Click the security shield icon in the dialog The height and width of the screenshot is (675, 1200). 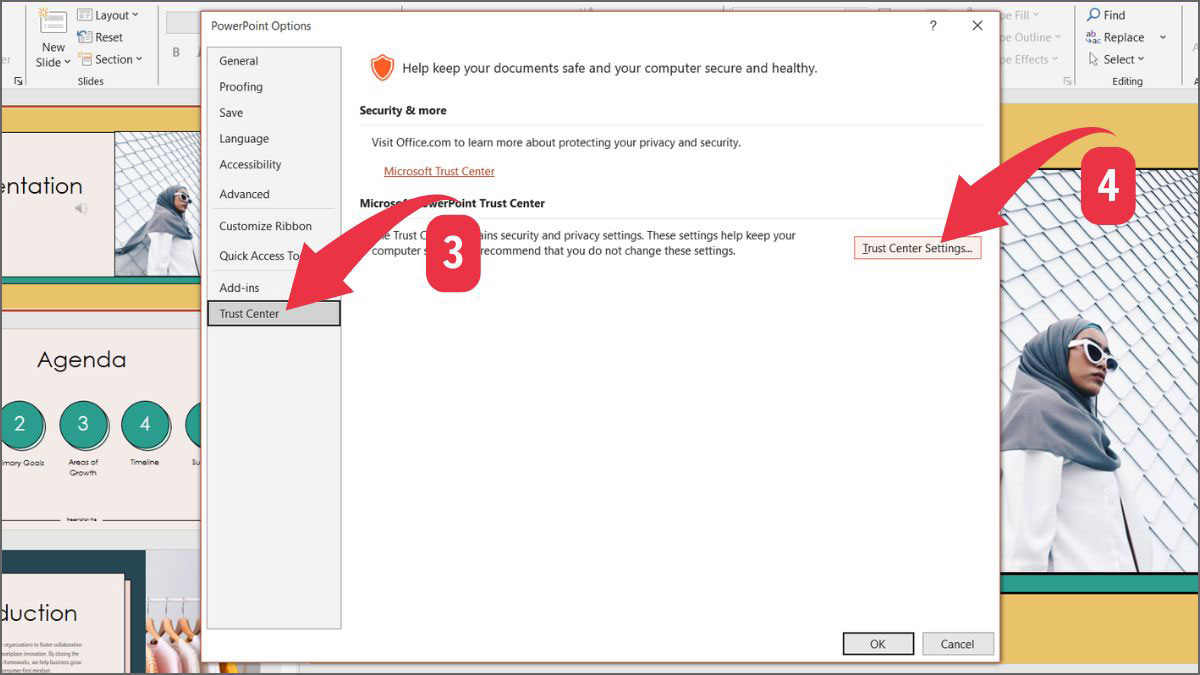tap(381, 67)
